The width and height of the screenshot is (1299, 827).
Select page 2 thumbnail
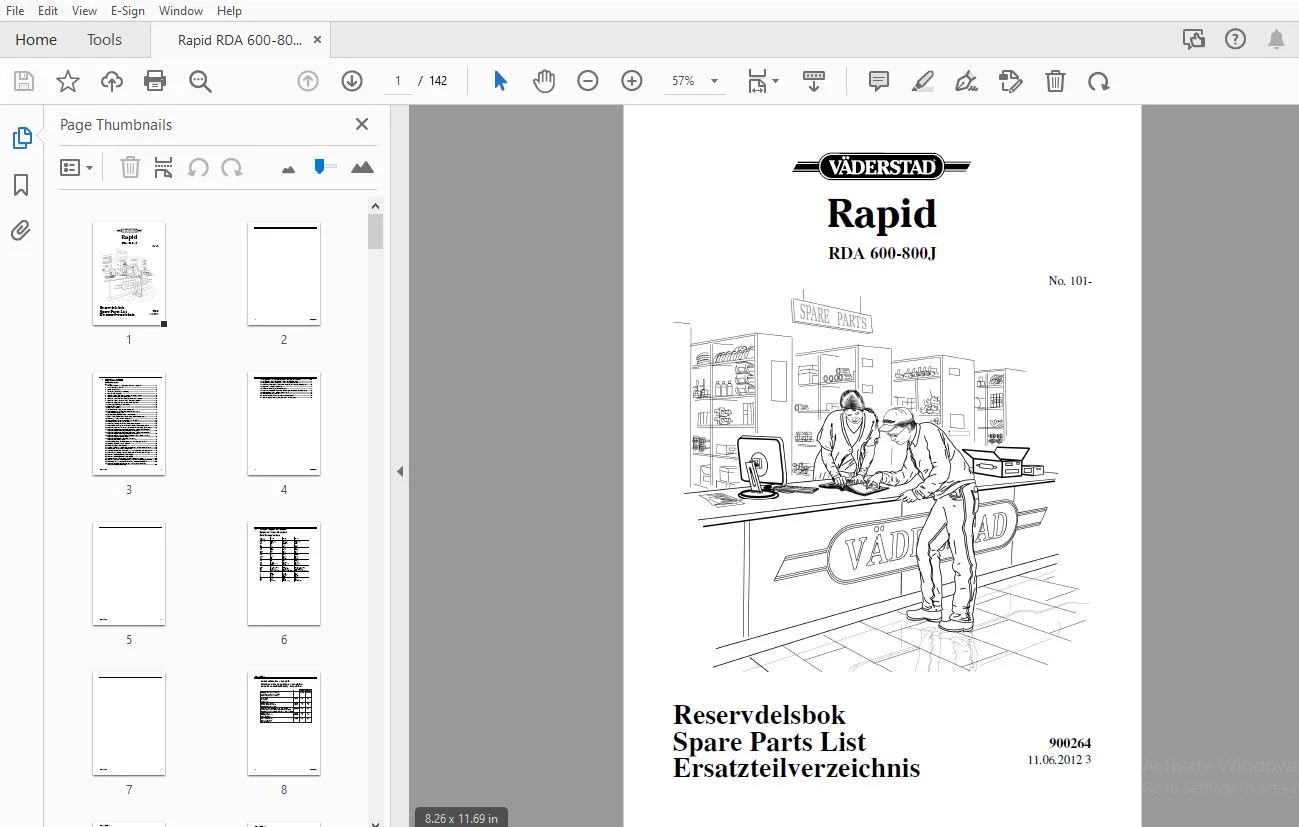284,274
